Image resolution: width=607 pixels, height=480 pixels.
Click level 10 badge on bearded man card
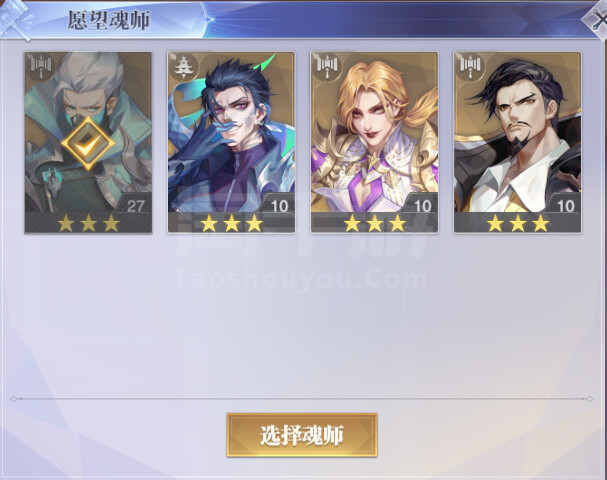pyautogui.click(x=565, y=206)
